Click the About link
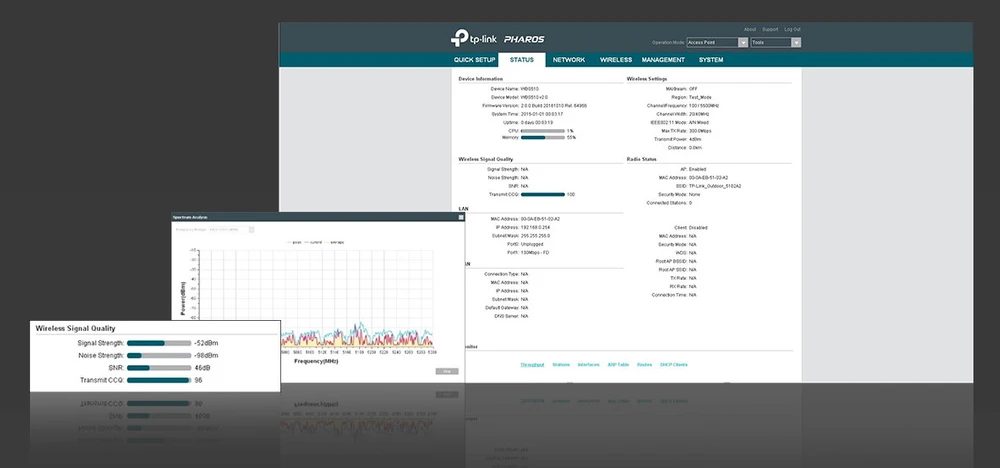Image resolution: width=1000 pixels, height=468 pixels. (x=751, y=29)
